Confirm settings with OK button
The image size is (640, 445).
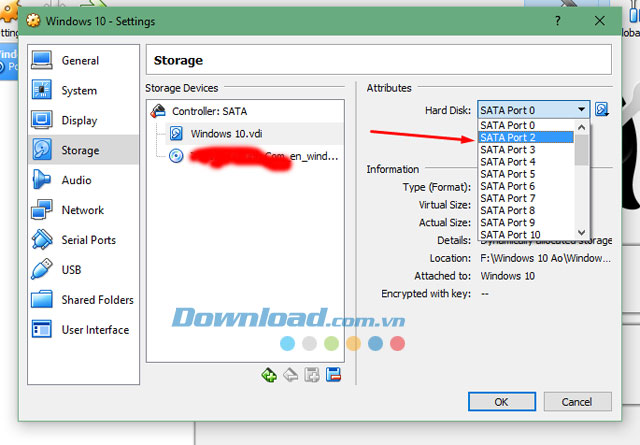(x=502, y=402)
